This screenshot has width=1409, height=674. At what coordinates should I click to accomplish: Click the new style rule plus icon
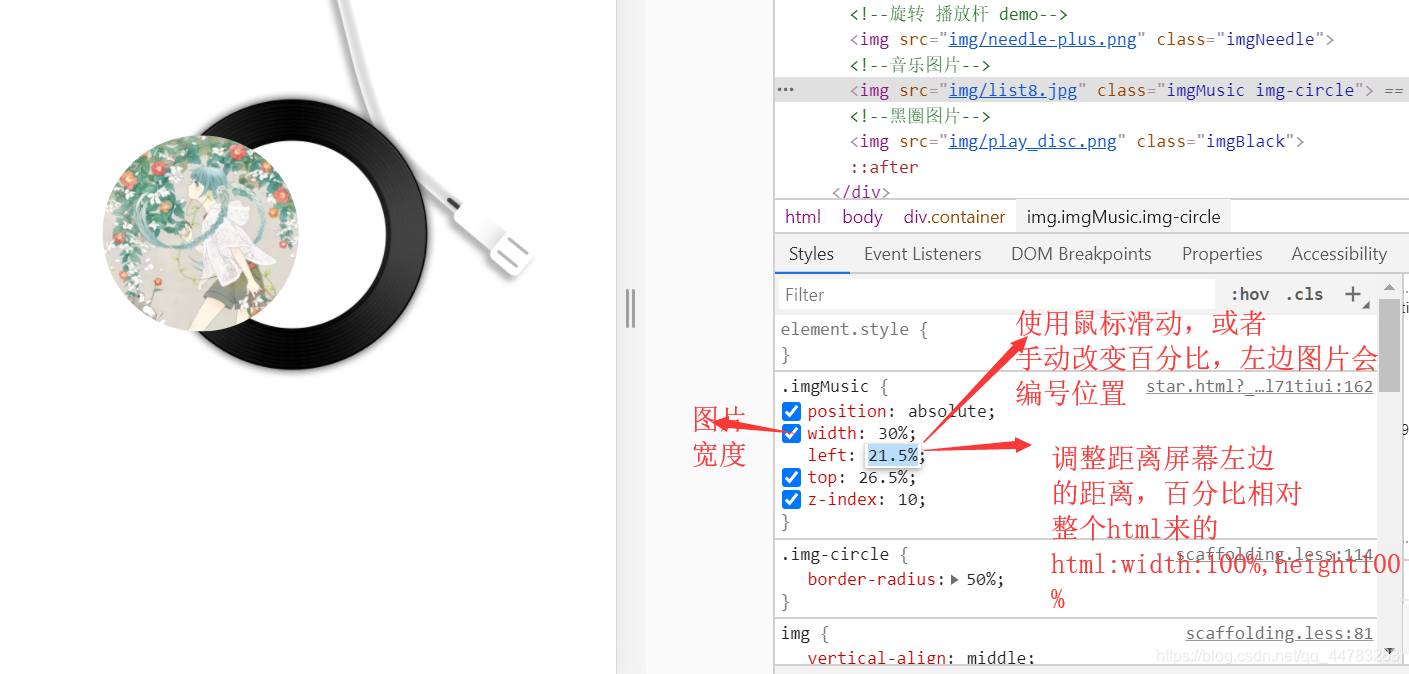point(1353,294)
